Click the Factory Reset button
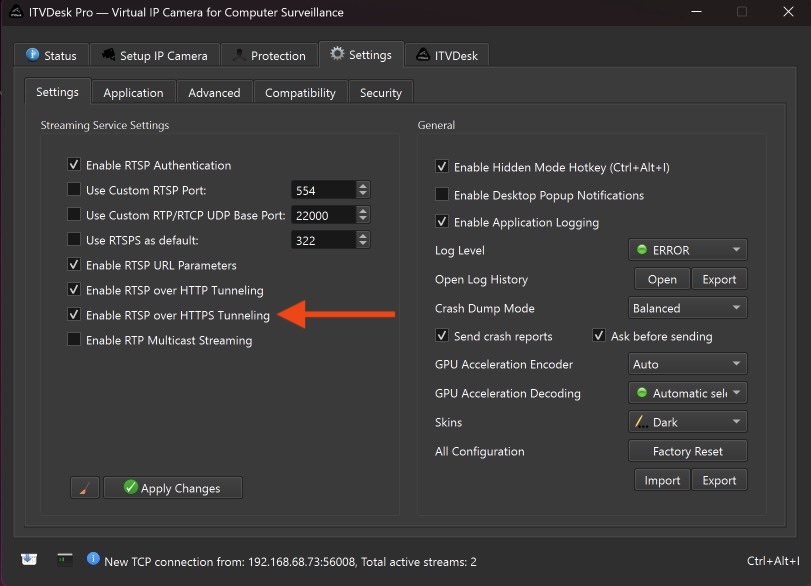The image size is (811, 586). 687,450
